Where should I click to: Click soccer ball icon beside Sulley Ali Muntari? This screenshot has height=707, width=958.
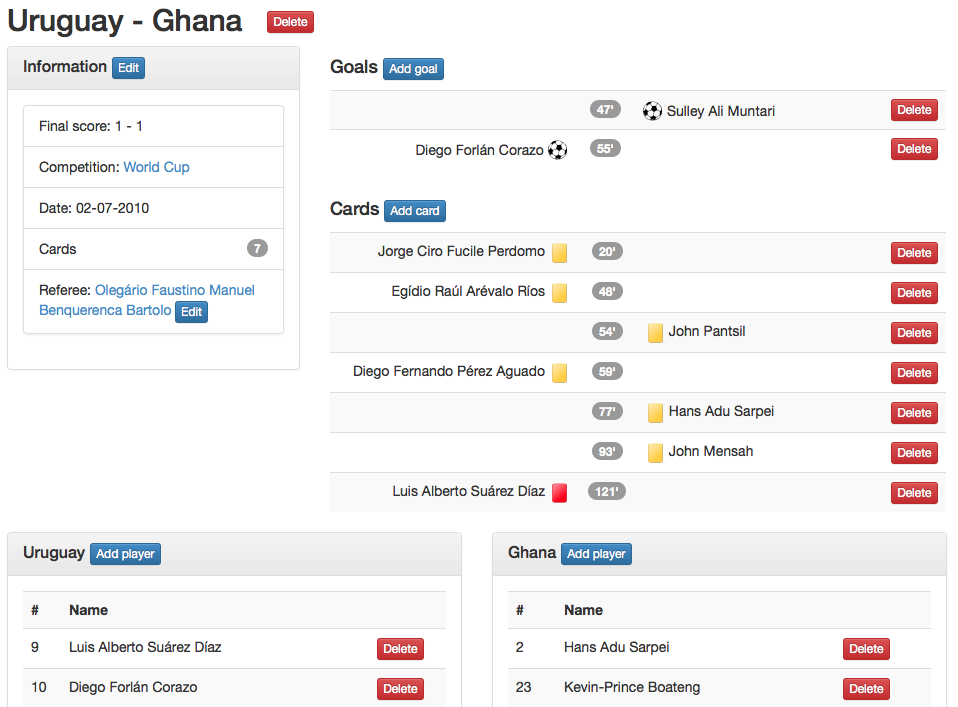tap(652, 111)
